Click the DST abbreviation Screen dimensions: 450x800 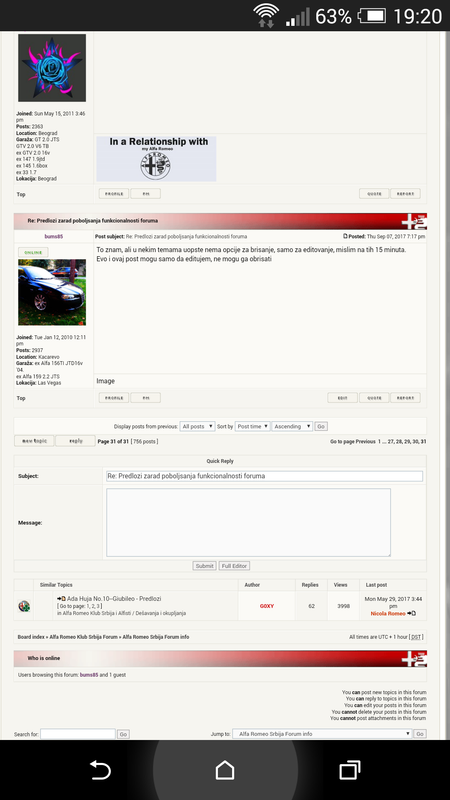(x=416, y=637)
